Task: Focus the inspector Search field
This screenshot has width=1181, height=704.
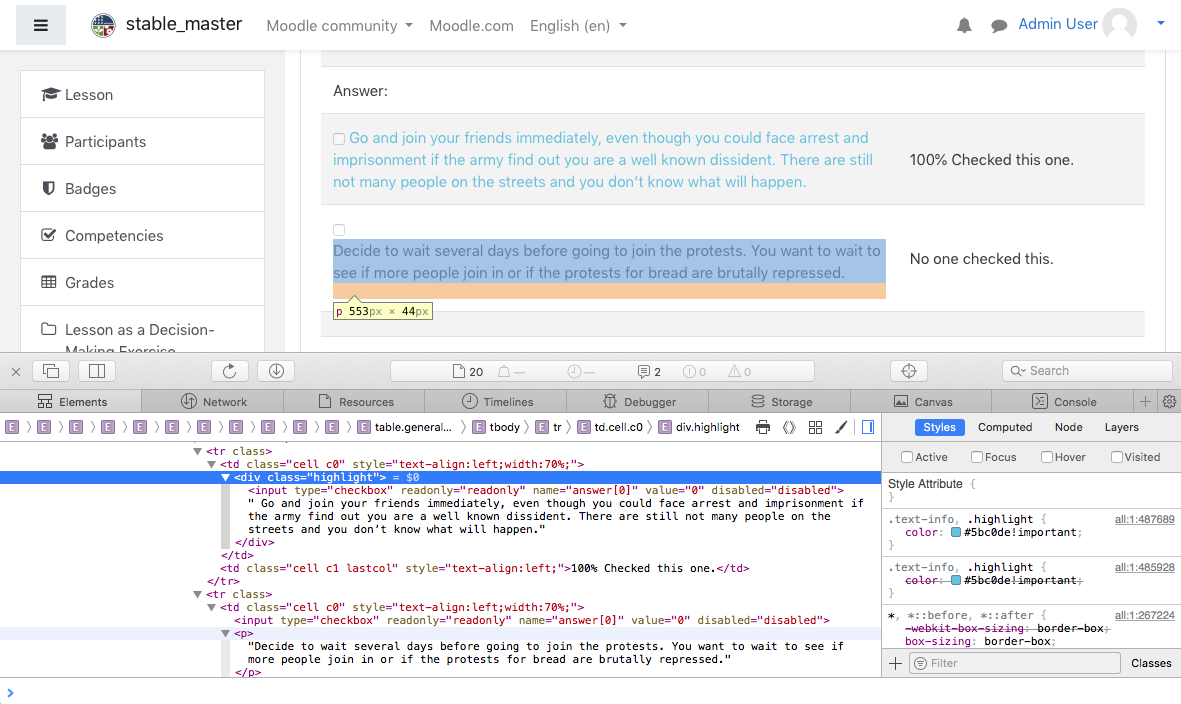Action: click(1088, 371)
